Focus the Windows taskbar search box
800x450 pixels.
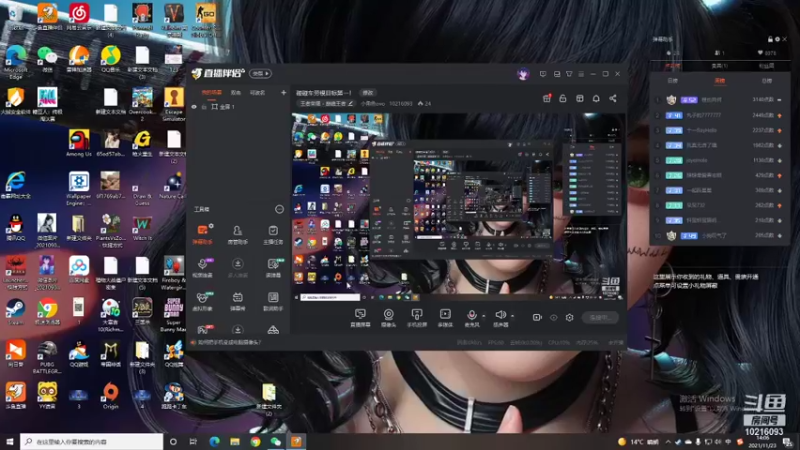pos(92,441)
